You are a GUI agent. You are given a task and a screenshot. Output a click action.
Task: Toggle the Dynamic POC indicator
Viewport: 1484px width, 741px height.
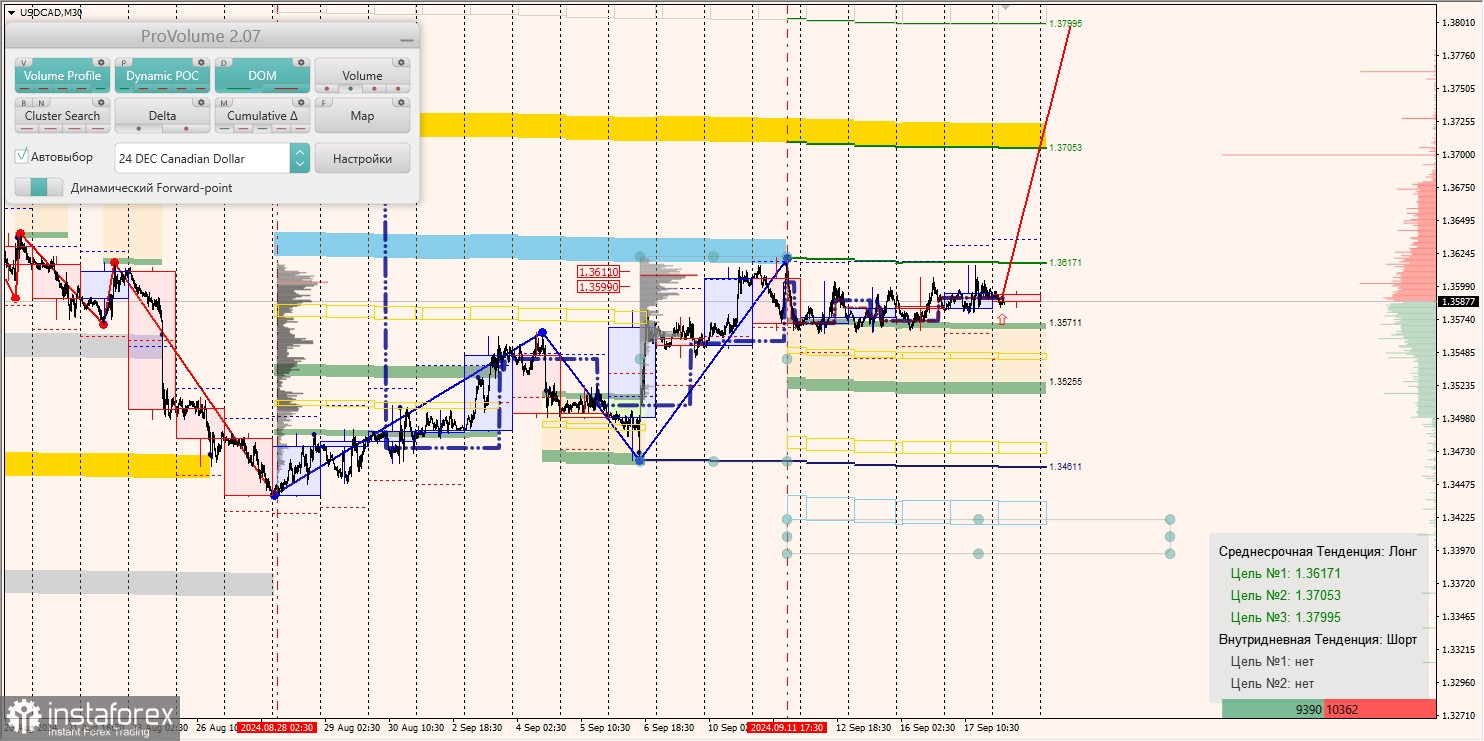coord(162,76)
